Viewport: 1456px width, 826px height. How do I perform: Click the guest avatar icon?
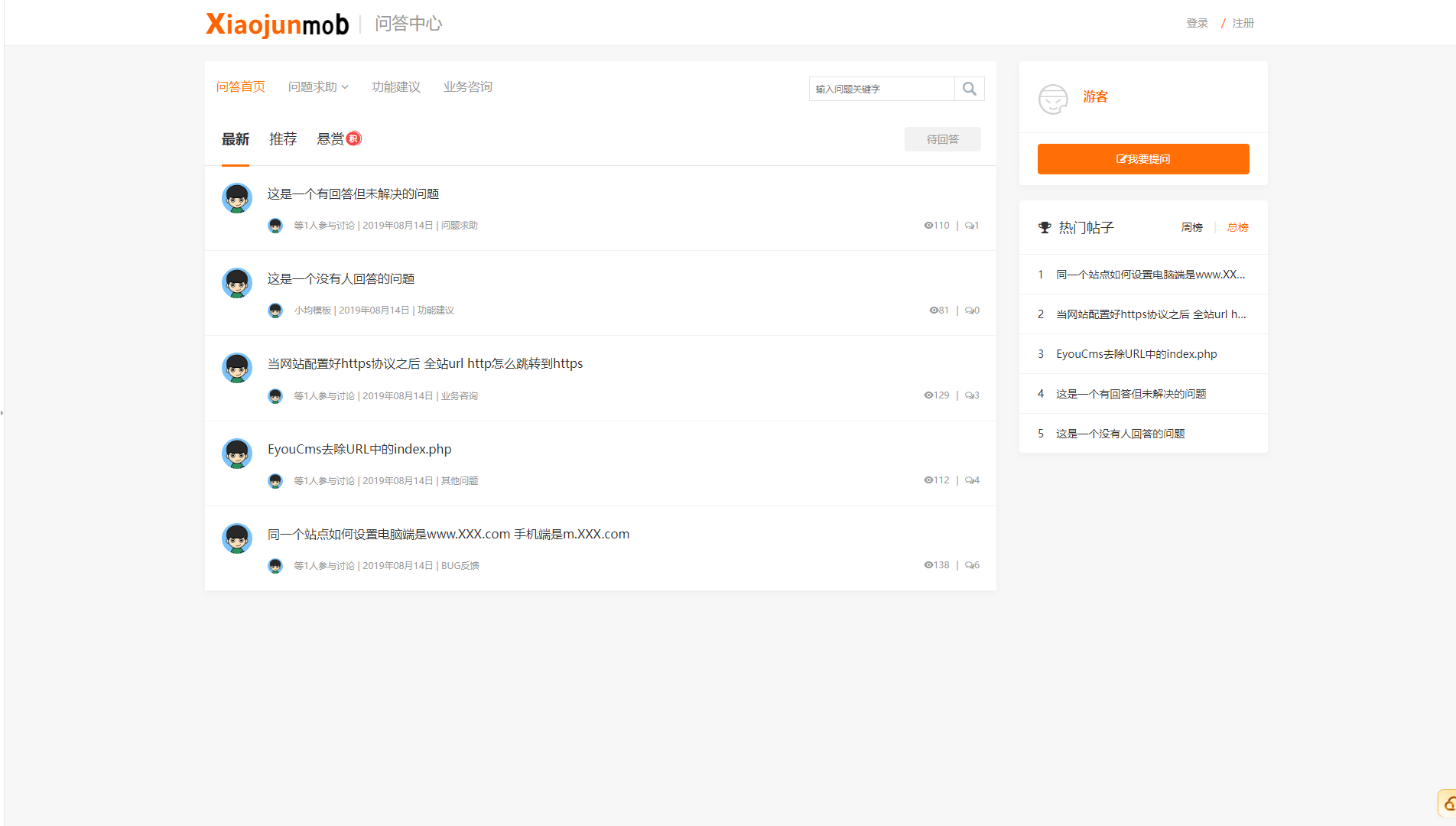point(1053,99)
